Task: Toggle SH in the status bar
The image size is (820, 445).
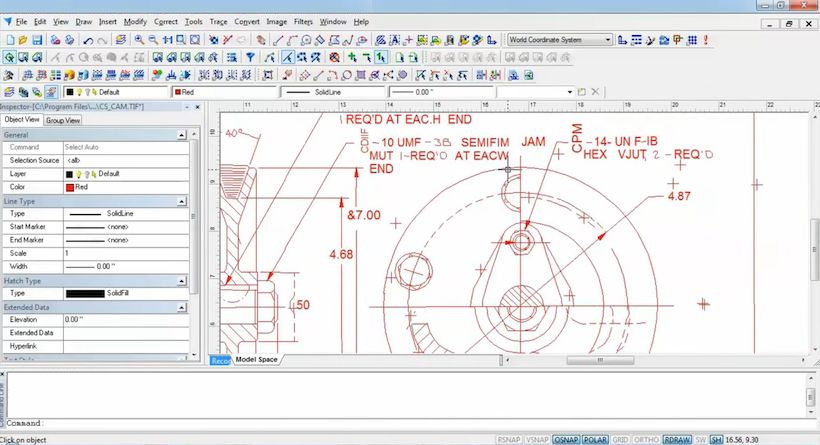Action: click(x=716, y=440)
